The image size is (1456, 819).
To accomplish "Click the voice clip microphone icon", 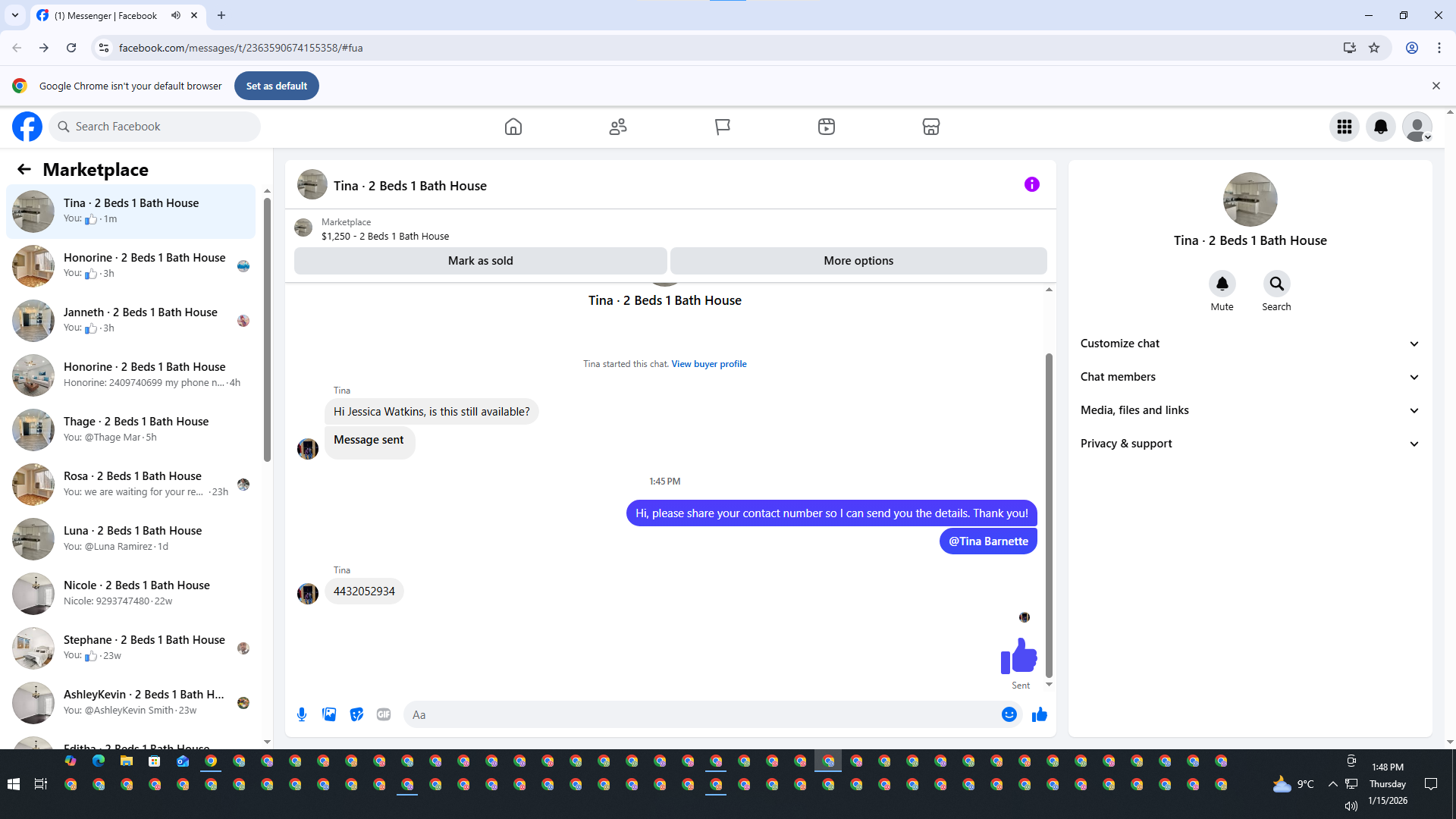I will coord(302,714).
